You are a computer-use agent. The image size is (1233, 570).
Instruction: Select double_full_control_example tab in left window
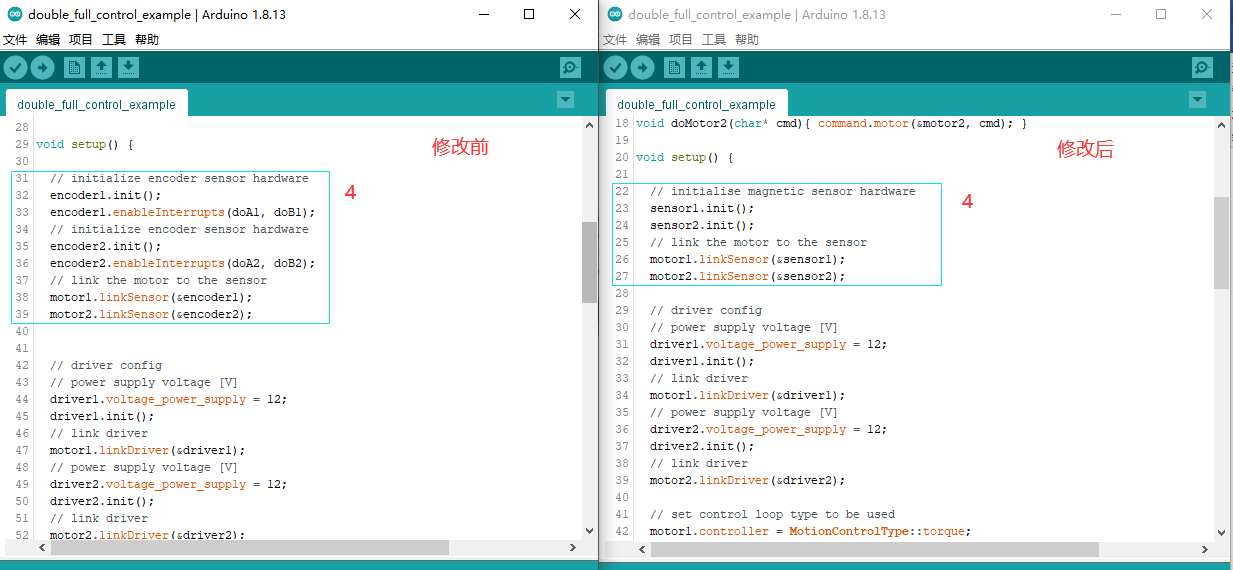tap(96, 104)
